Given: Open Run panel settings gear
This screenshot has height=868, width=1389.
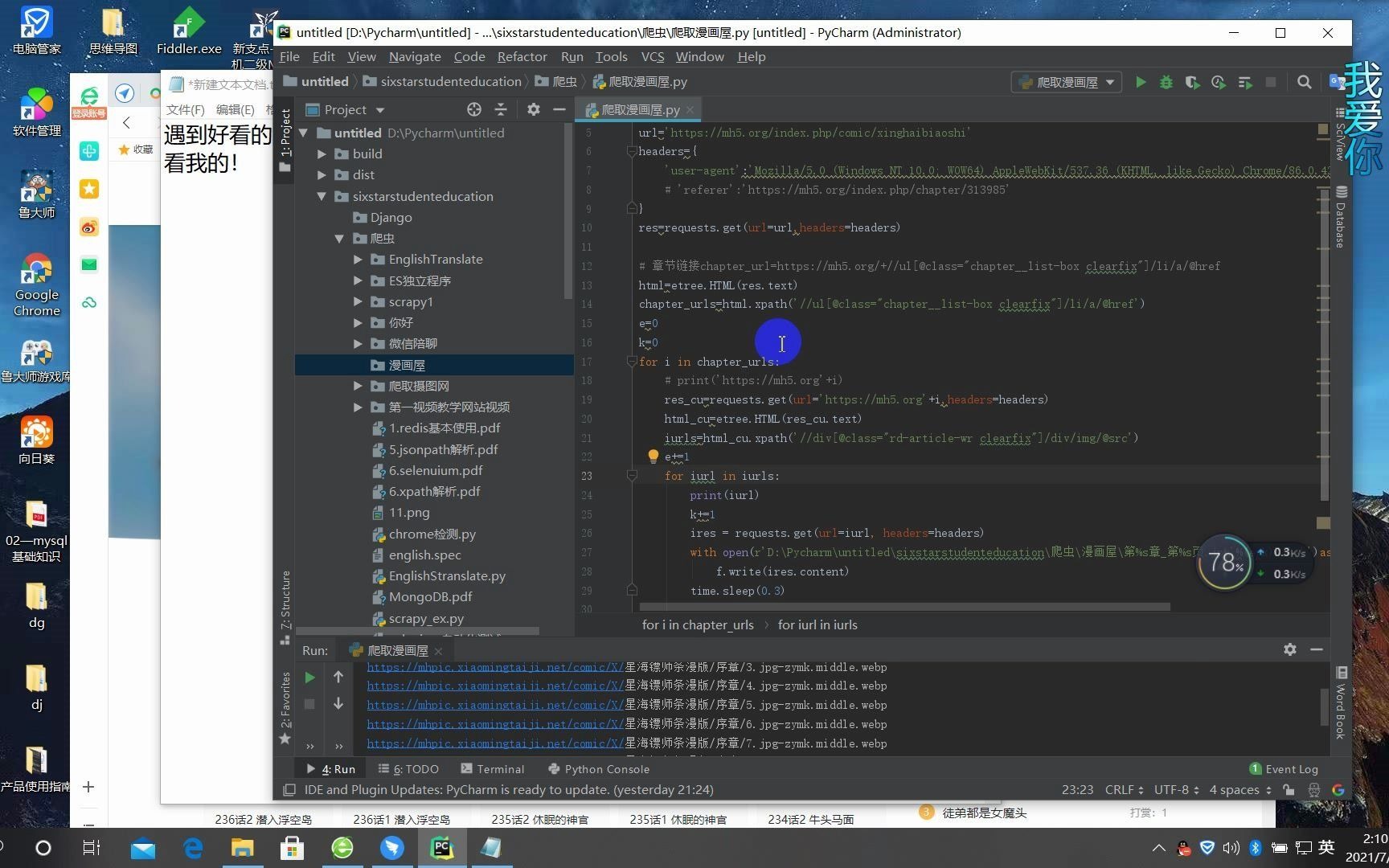Looking at the screenshot, I should click(1290, 649).
